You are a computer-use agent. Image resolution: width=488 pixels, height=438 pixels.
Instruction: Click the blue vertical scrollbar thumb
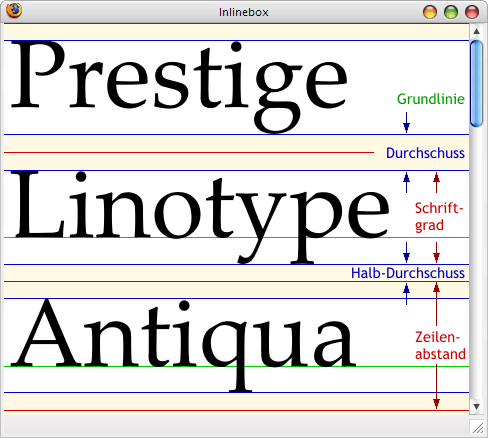476,83
